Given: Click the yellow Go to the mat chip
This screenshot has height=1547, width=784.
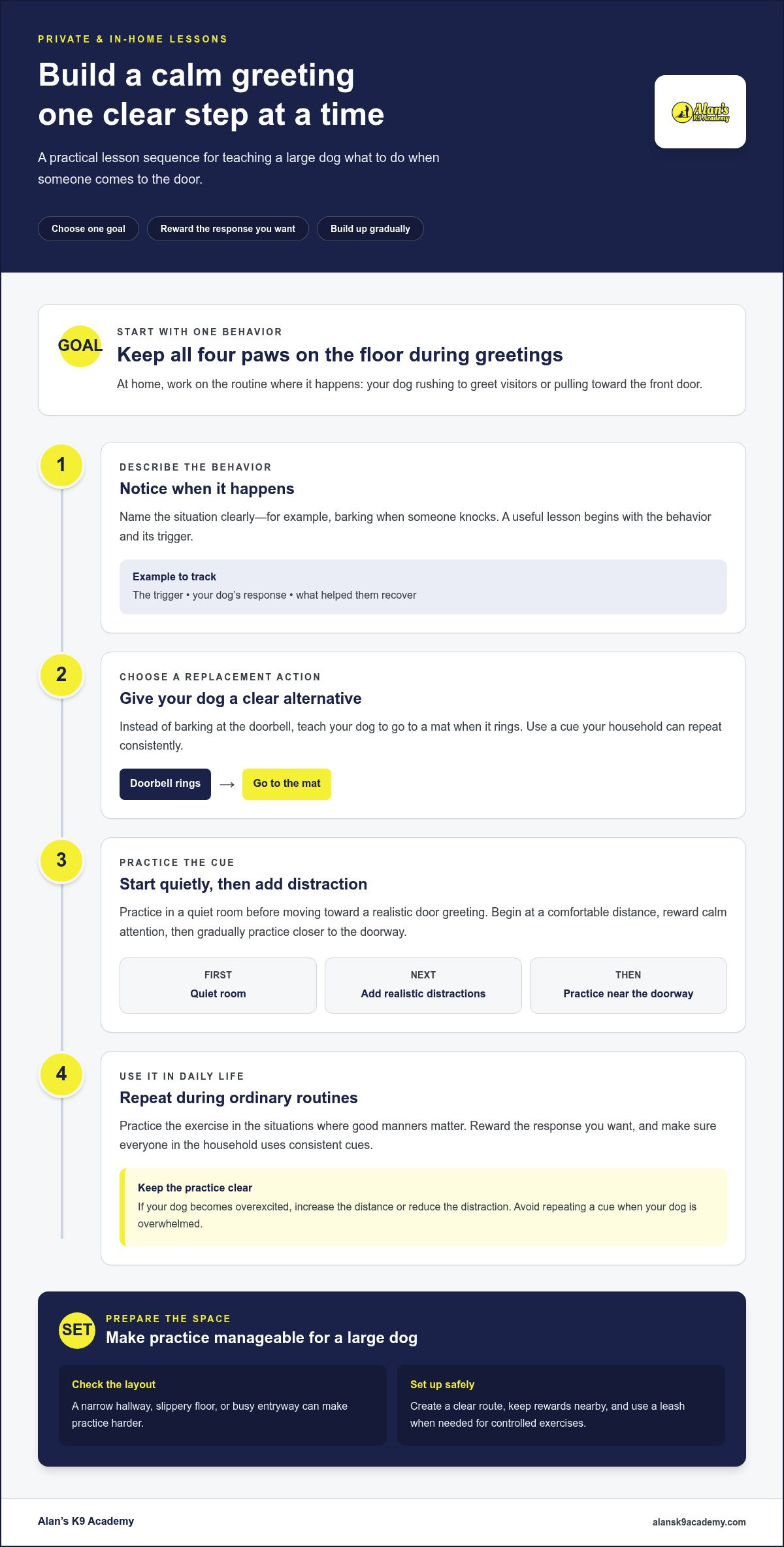Looking at the screenshot, I should point(287,784).
